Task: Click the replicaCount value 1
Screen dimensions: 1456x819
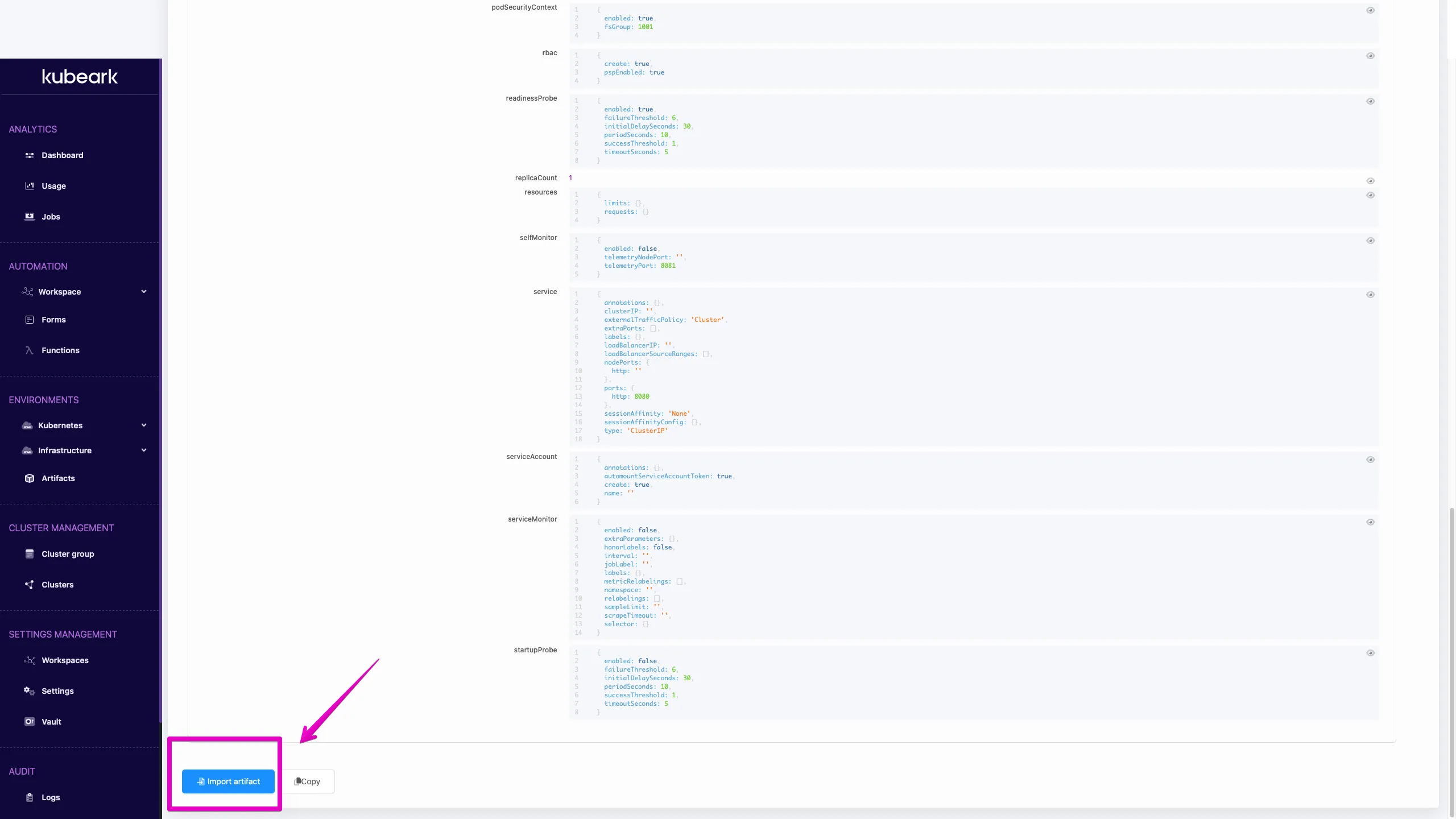Action: coord(570,178)
